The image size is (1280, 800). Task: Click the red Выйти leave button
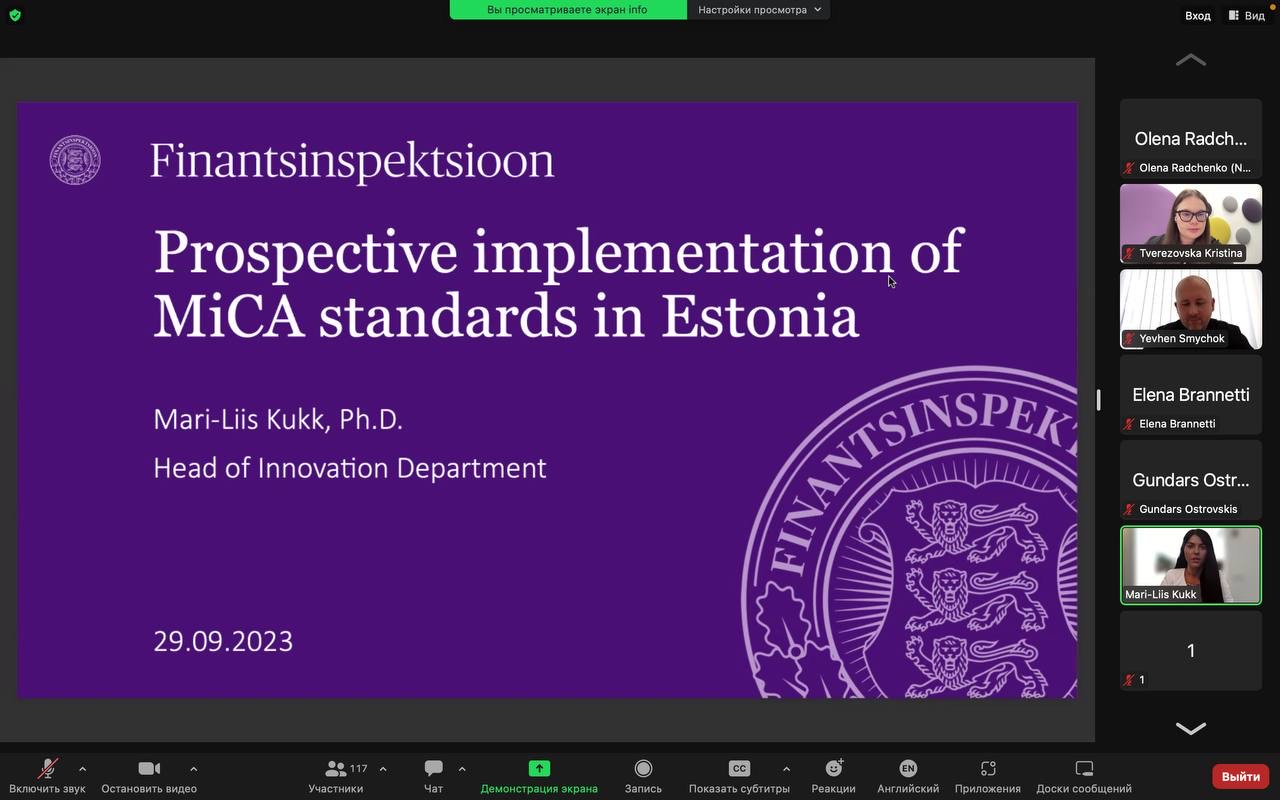tap(1240, 776)
